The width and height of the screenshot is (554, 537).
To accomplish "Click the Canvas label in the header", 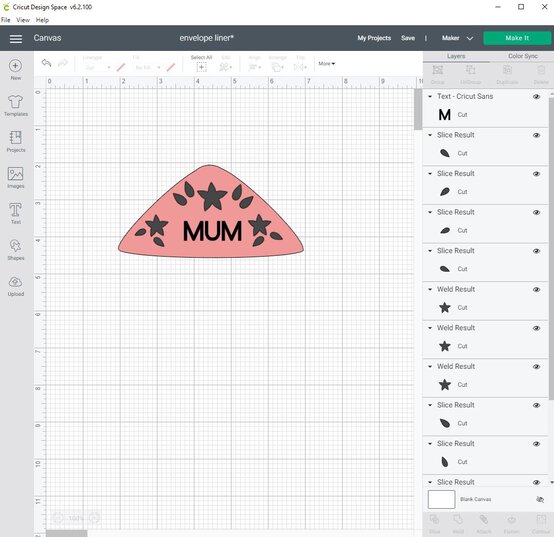I will (x=47, y=38).
